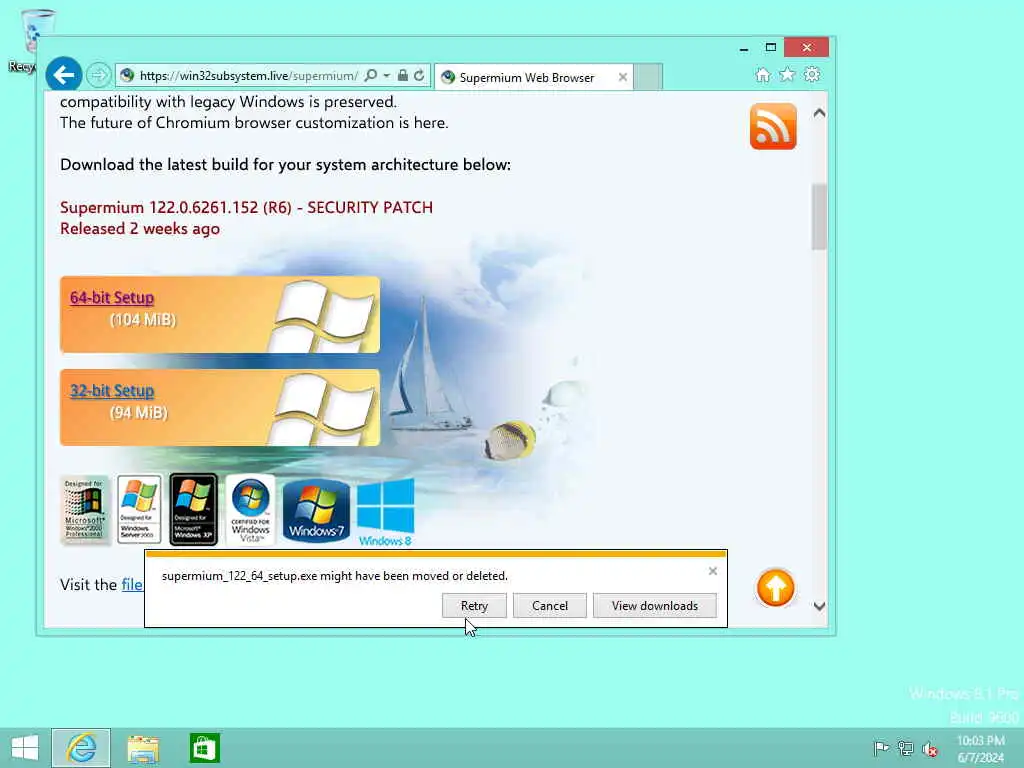Open the Windows Store taskbar icon

[x=204, y=748]
